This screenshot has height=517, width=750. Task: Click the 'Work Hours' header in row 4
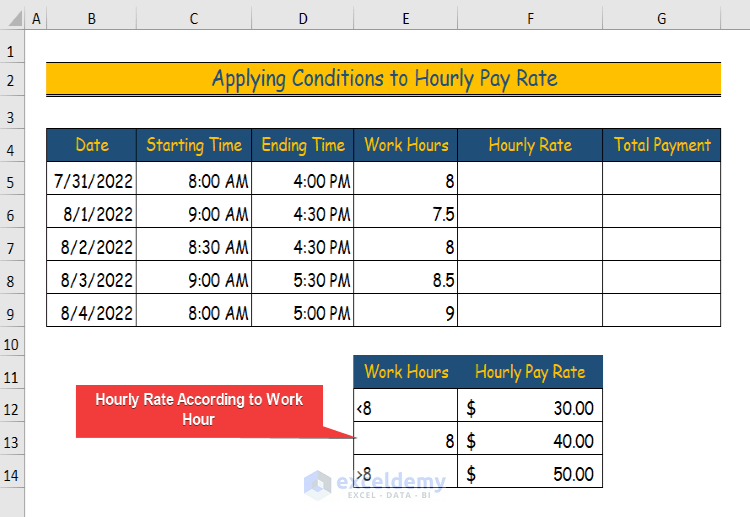pyautogui.click(x=406, y=145)
